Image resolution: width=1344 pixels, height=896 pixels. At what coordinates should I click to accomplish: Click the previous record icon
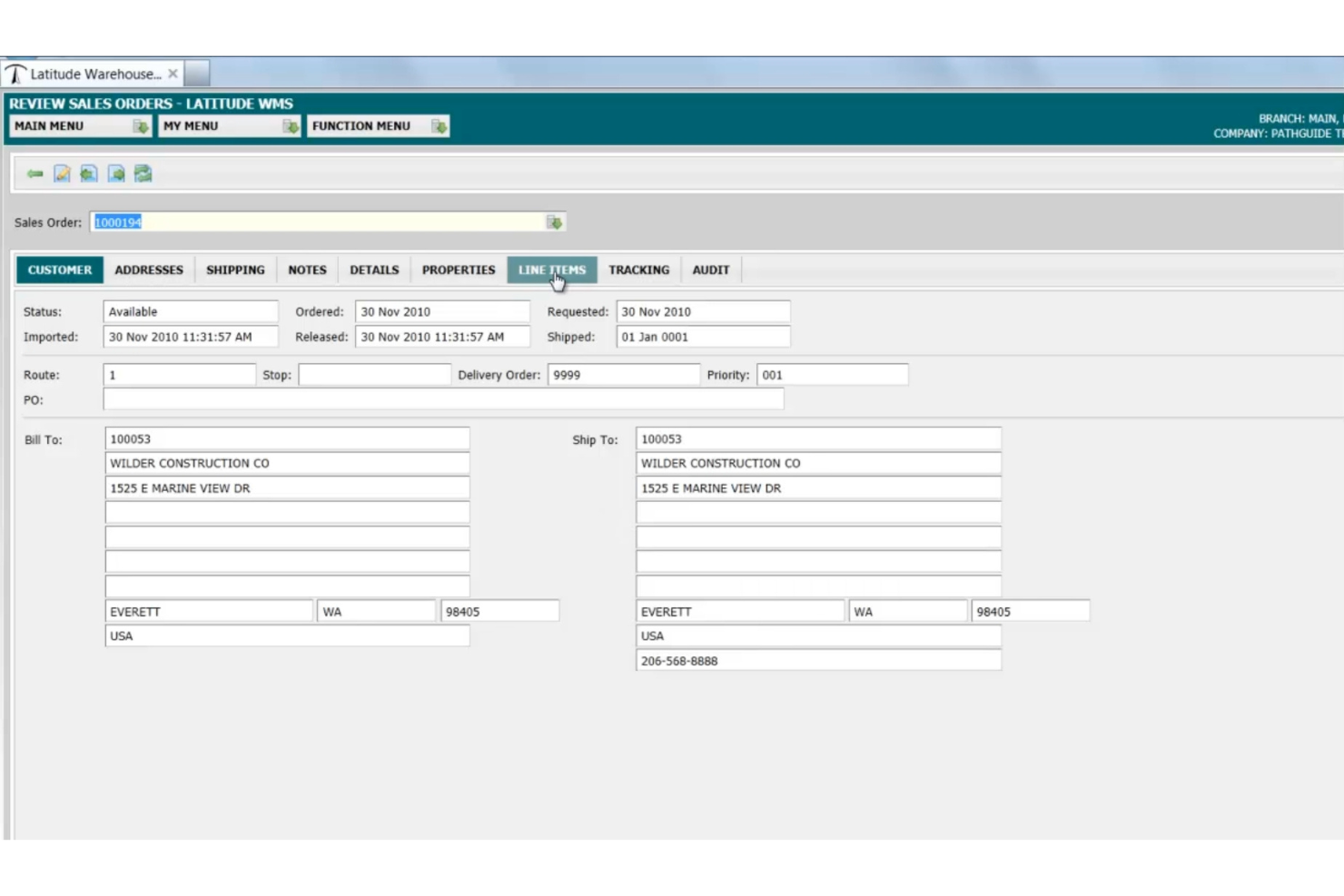pos(89,173)
